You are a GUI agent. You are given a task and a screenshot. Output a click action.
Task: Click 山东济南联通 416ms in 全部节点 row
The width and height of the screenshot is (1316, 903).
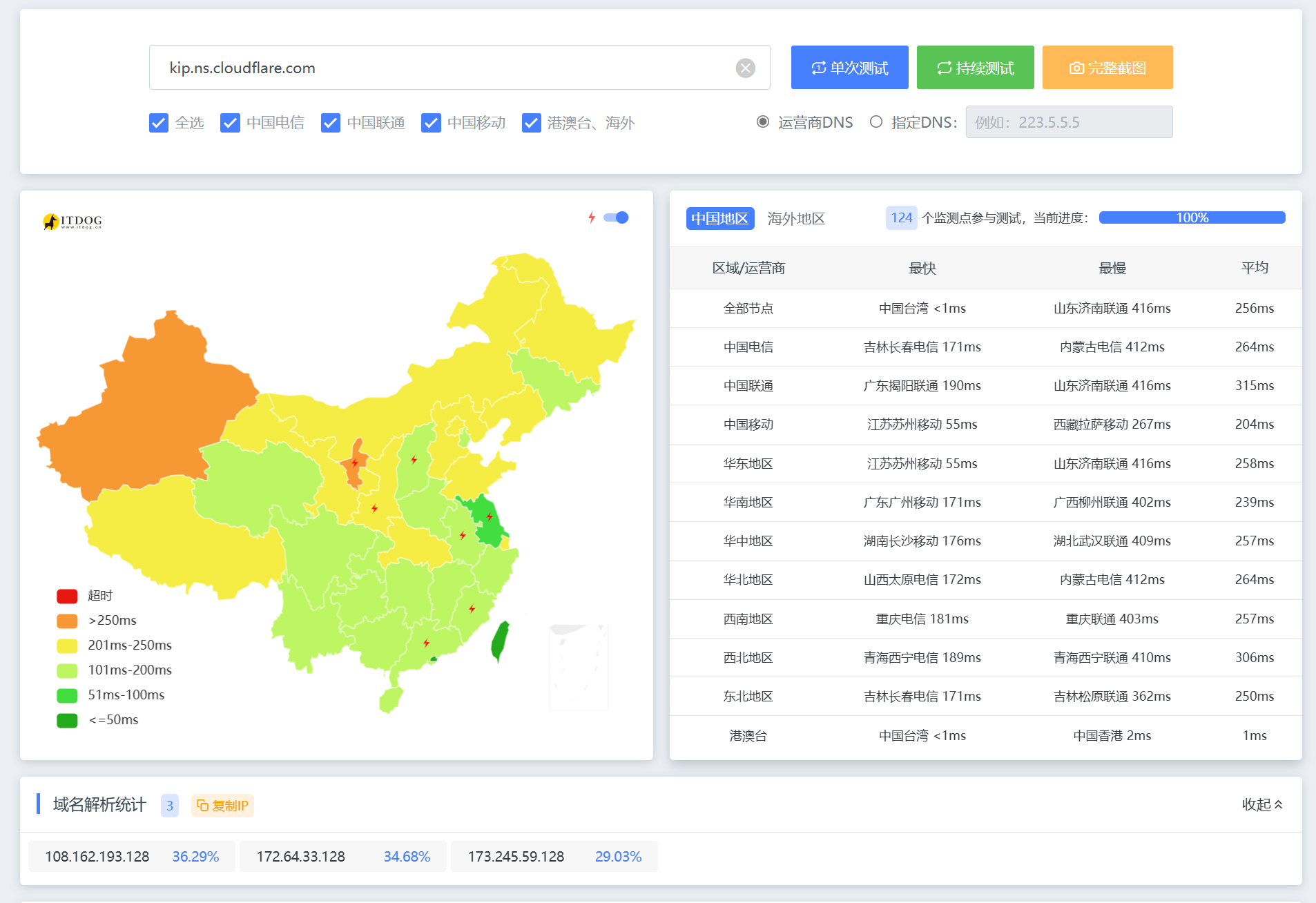coord(1112,308)
